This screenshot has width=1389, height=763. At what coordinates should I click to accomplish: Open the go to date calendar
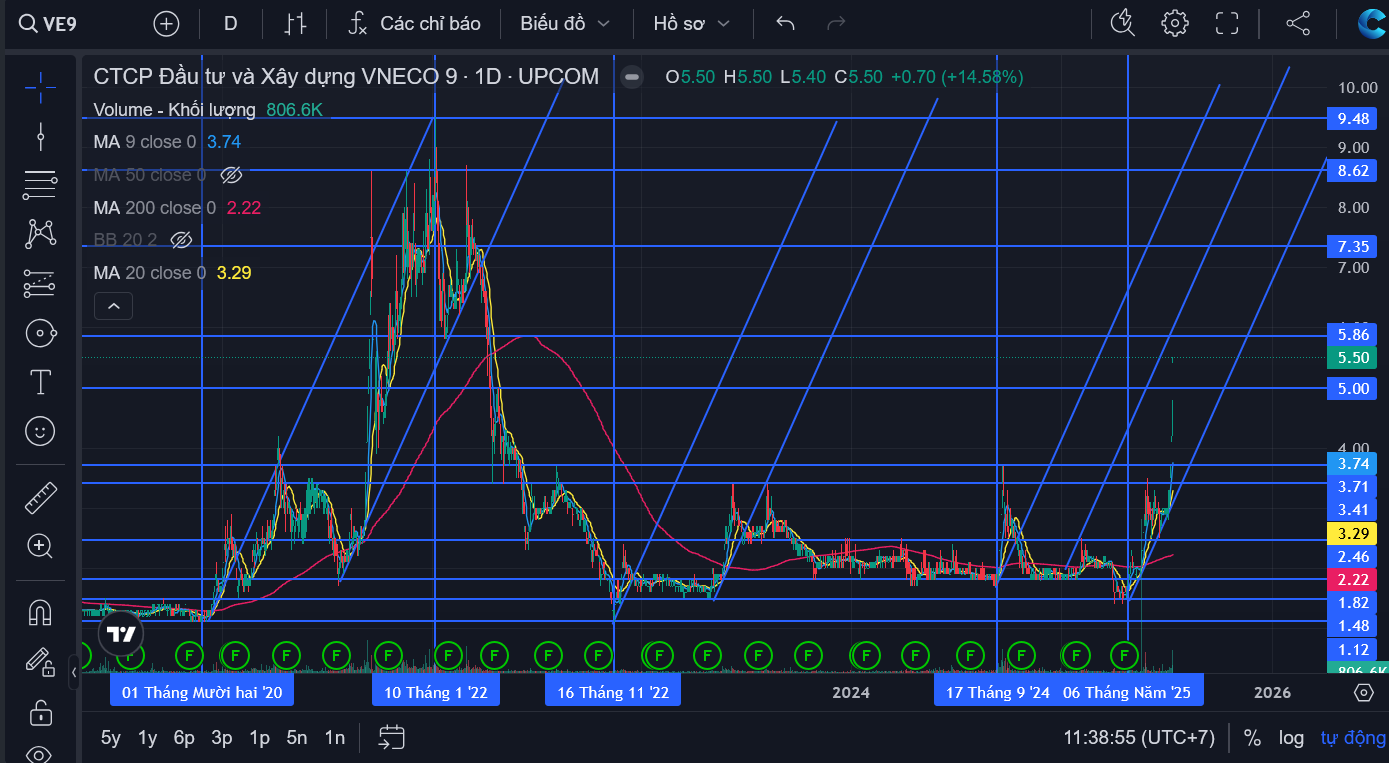(391, 738)
